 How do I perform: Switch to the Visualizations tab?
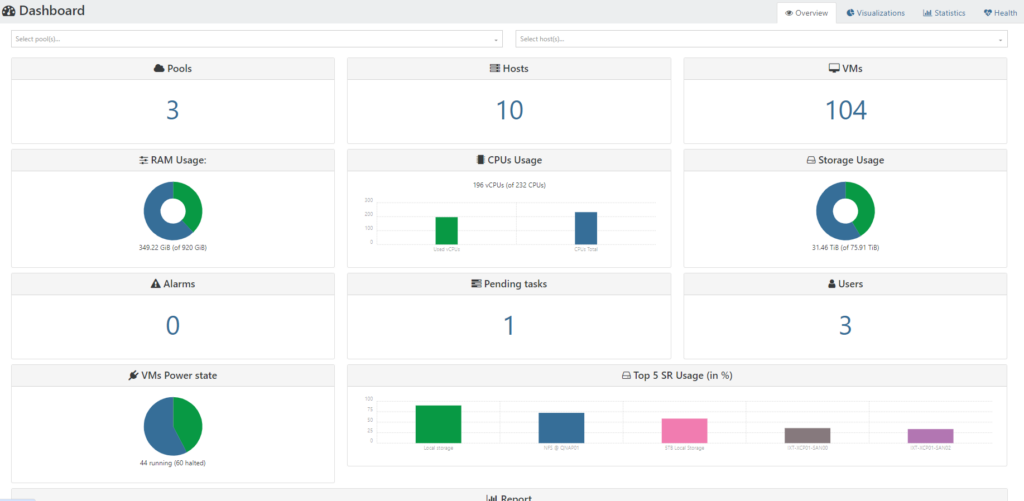pos(875,13)
